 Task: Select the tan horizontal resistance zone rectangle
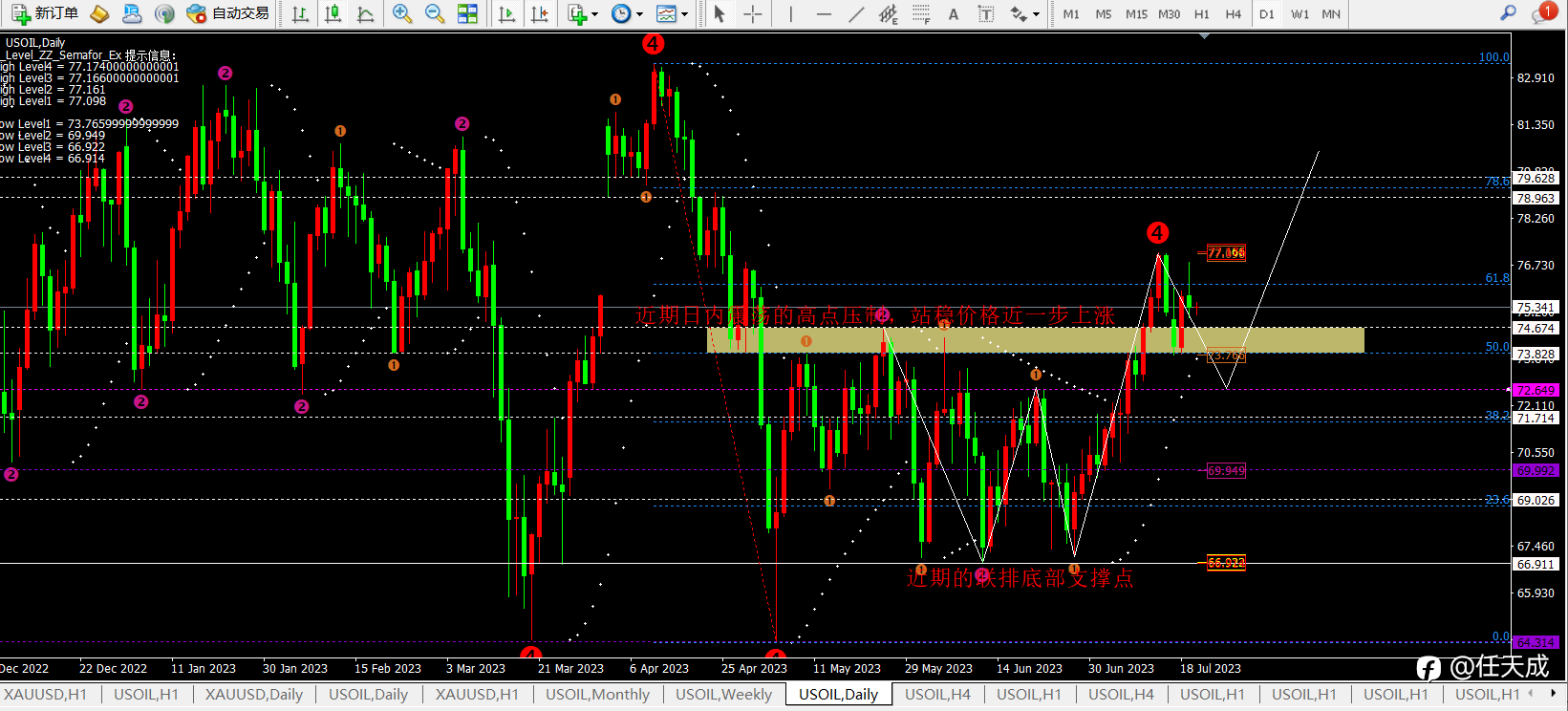coord(1035,340)
